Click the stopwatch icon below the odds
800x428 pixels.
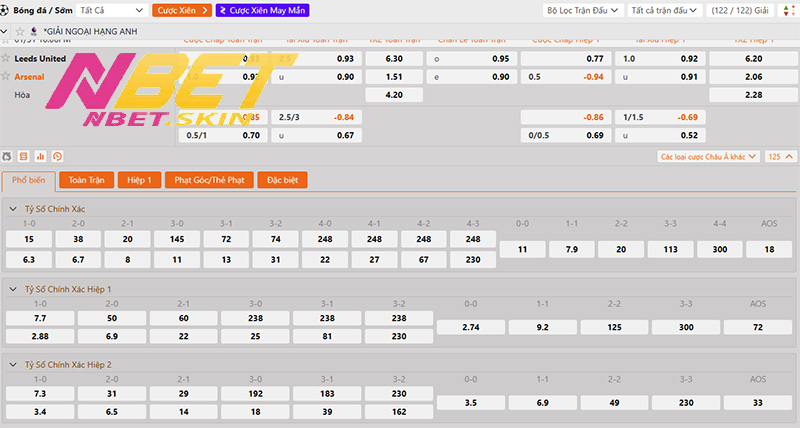[7, 157]
